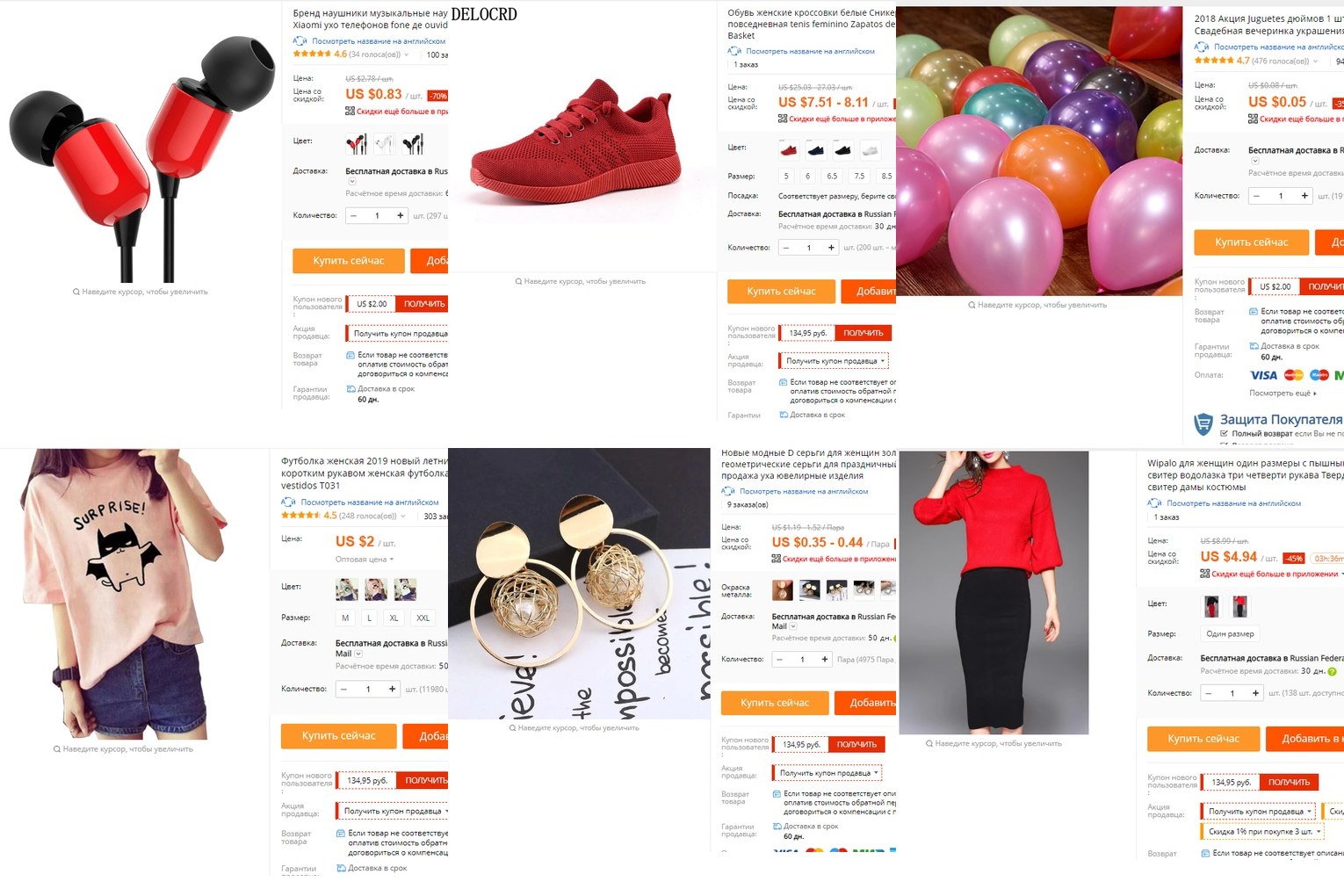This screenshot has height=896, width=1344.
Task: Click the QR code icon beside earphones app discount
Action: [x=350, y=112]
